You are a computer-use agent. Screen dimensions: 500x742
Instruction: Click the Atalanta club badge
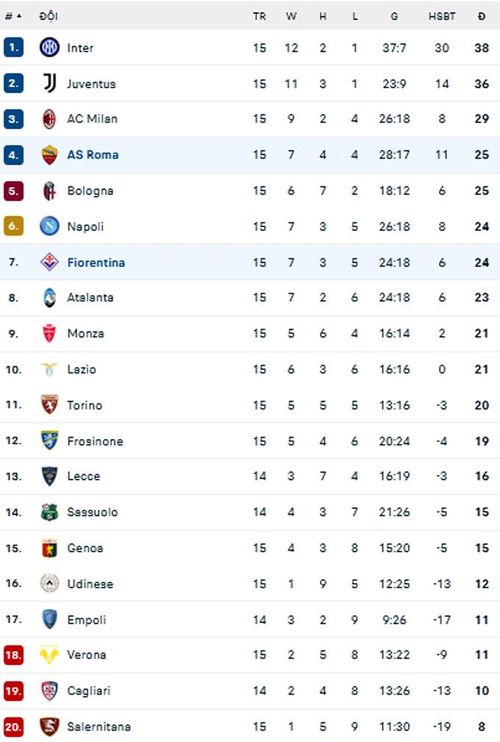click(x=49, y=298)
